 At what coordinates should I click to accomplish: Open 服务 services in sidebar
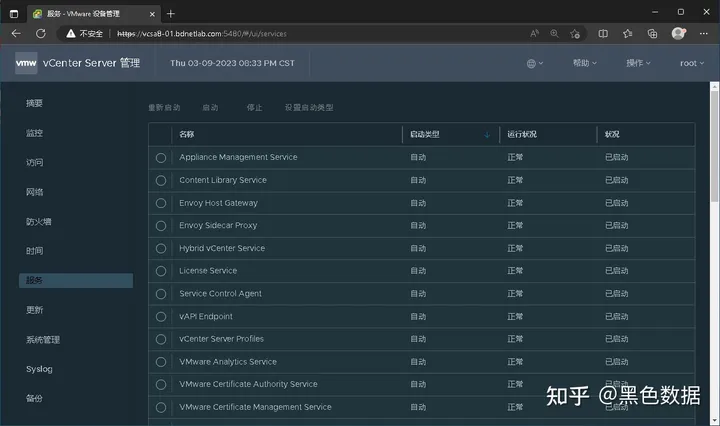click(x=76, y=280)
